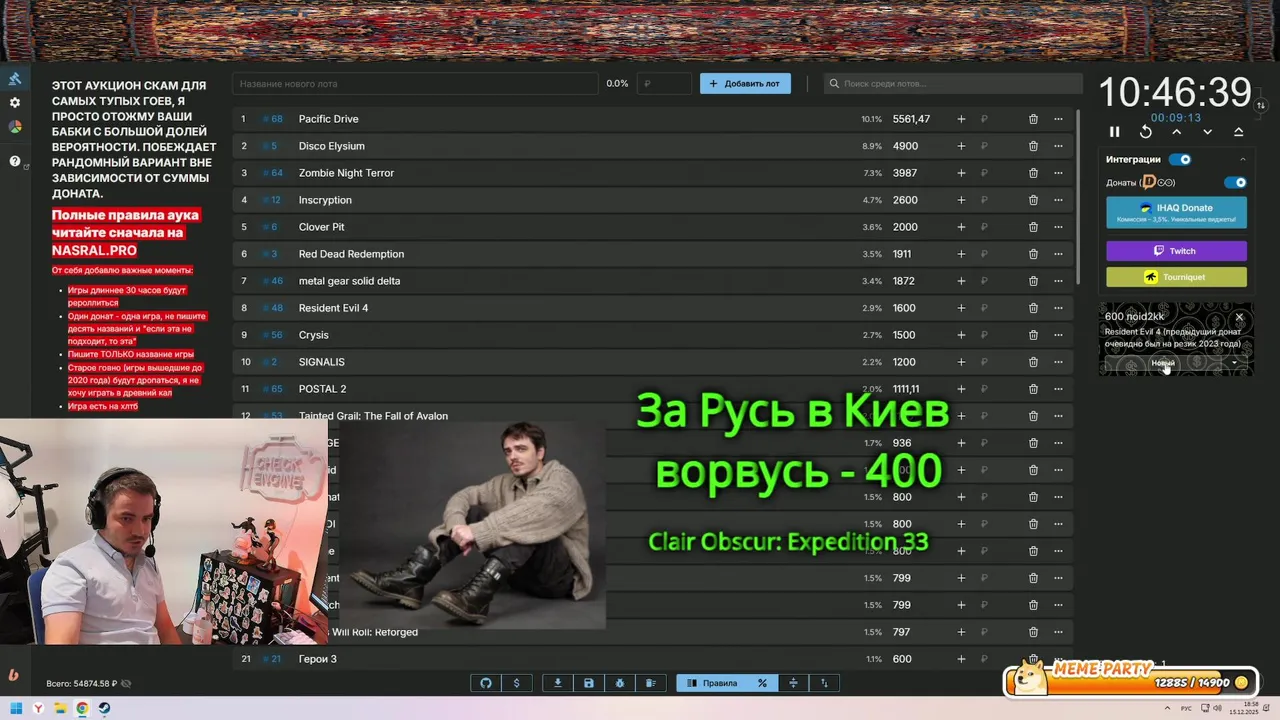Open the settings gear in sidebar

pyautogui.click(x=15, y=103)
